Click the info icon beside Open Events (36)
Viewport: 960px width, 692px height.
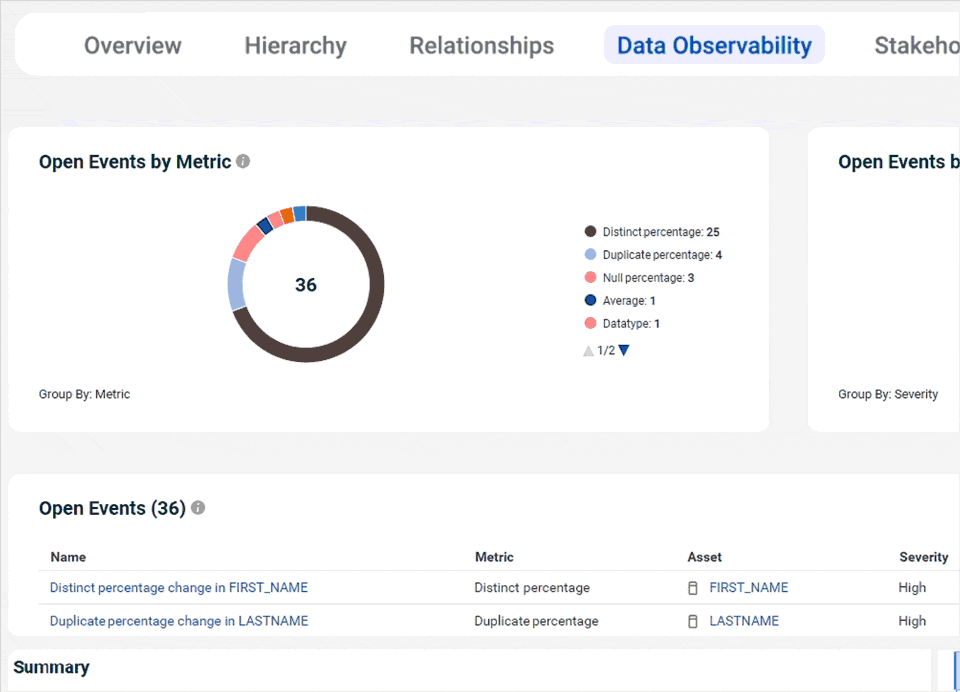(x=198, y=508)
